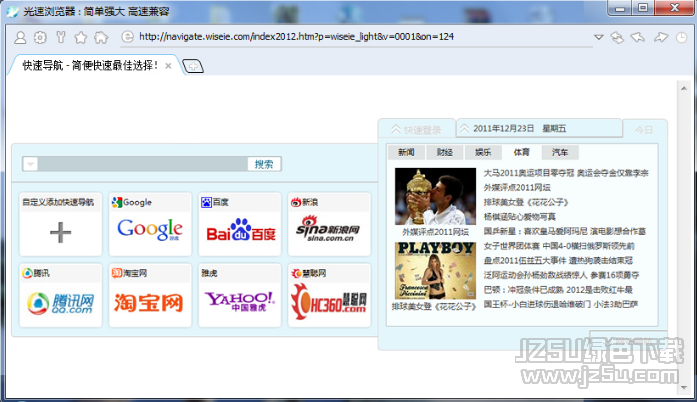Open browser settings gear icon
The height and width of the screenshot is (402, 697).
[x=40, y=37]
